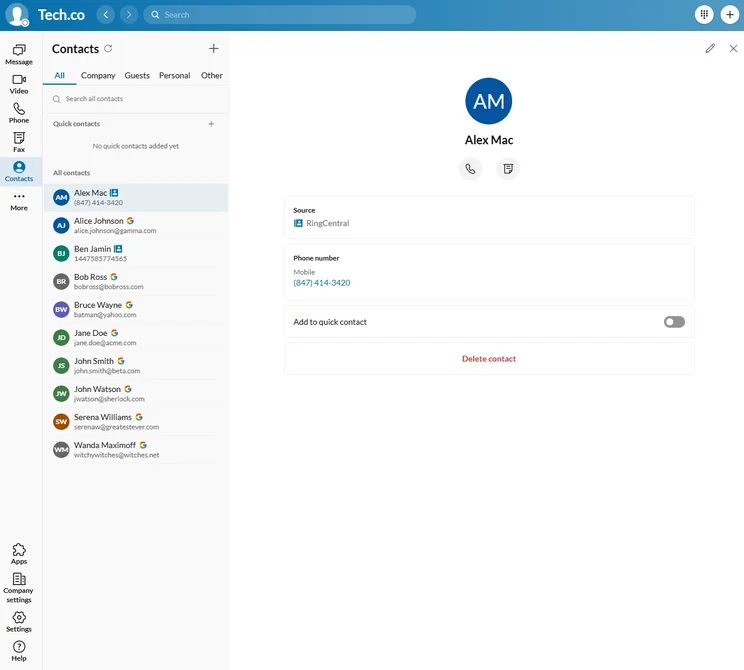Screen dimensions: 744x670
Task: Switch to the Guests tab
Action: coord(137,75)
